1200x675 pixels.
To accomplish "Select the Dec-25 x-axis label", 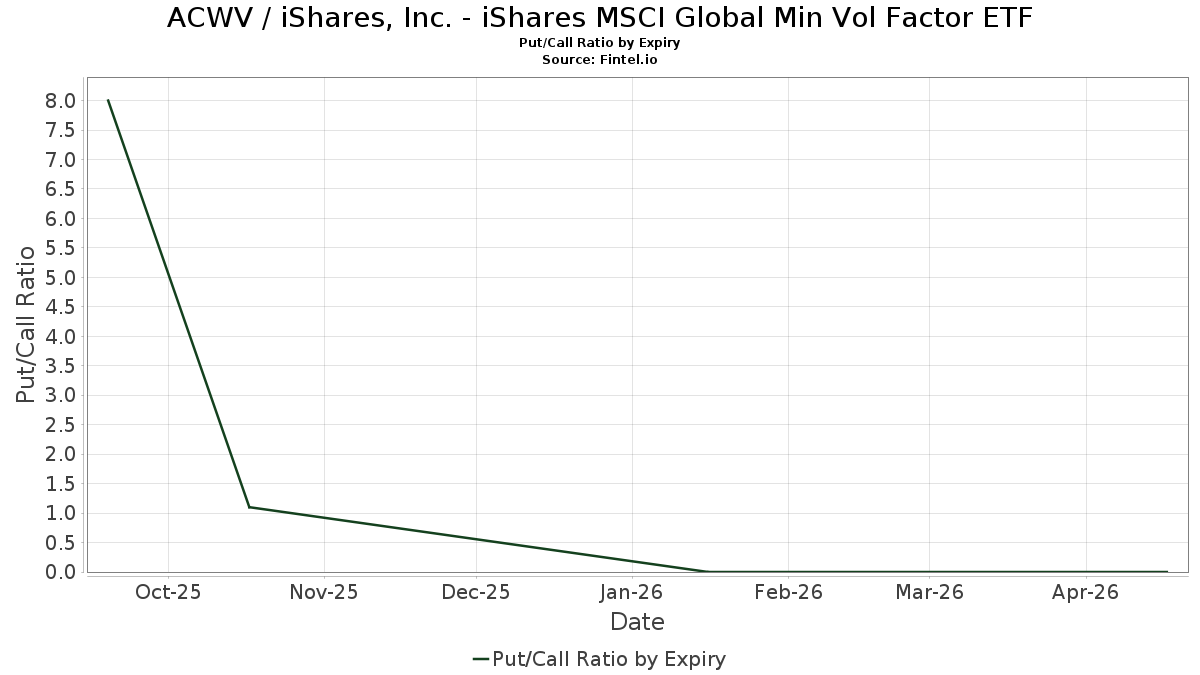I will (477, 592).
